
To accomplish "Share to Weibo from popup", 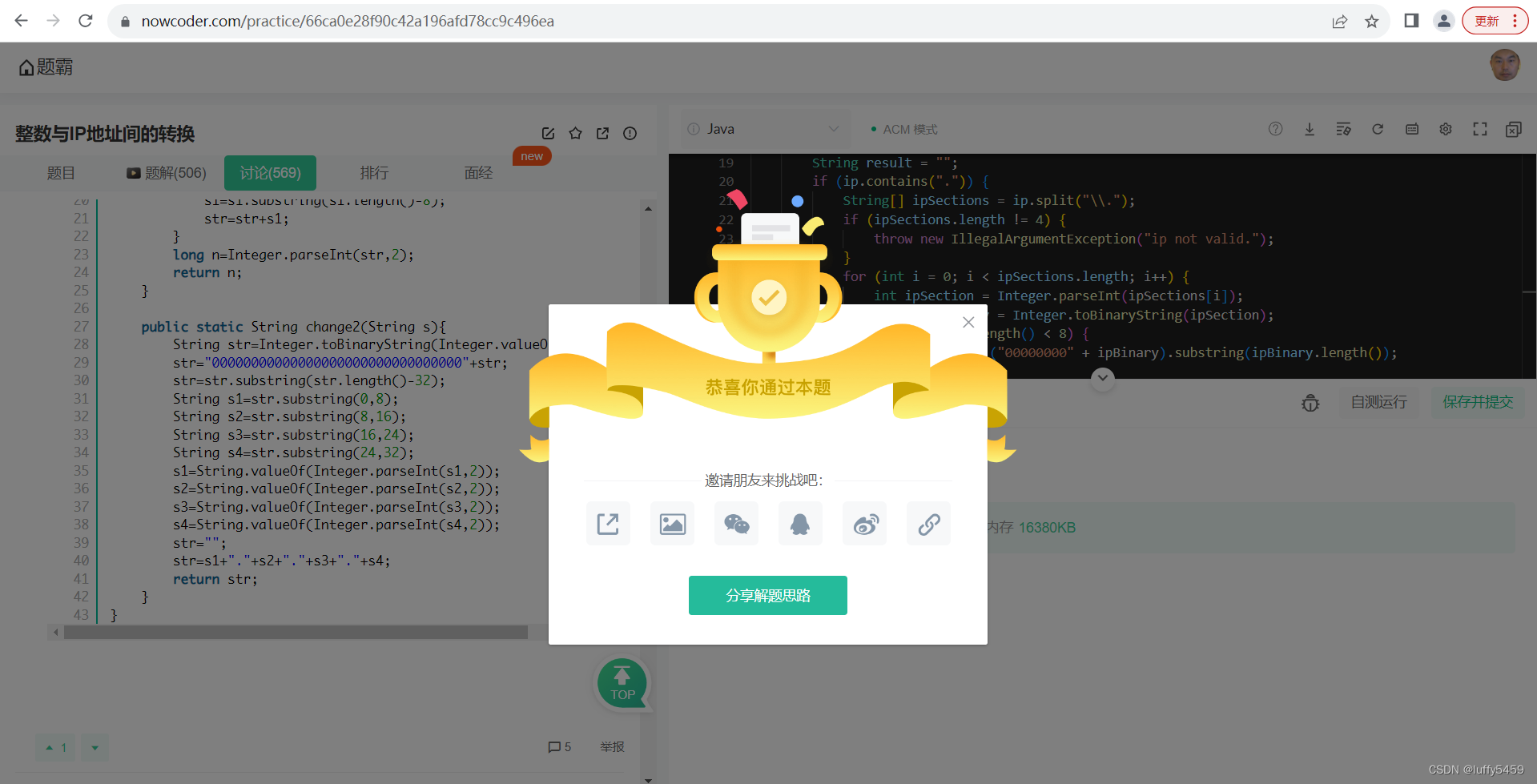I will (x=864, y=524).
